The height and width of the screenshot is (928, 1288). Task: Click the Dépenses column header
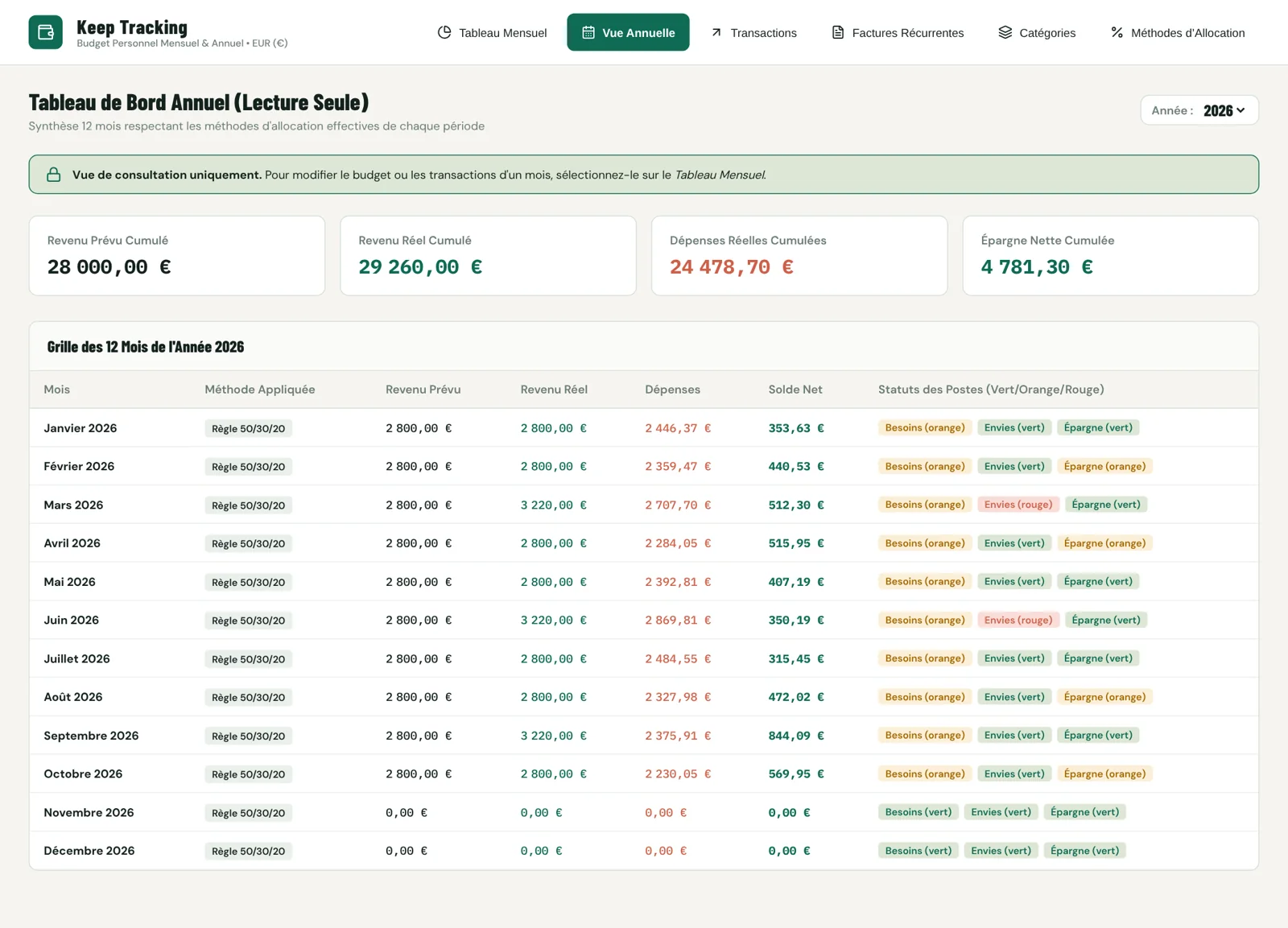pos(672,390)
